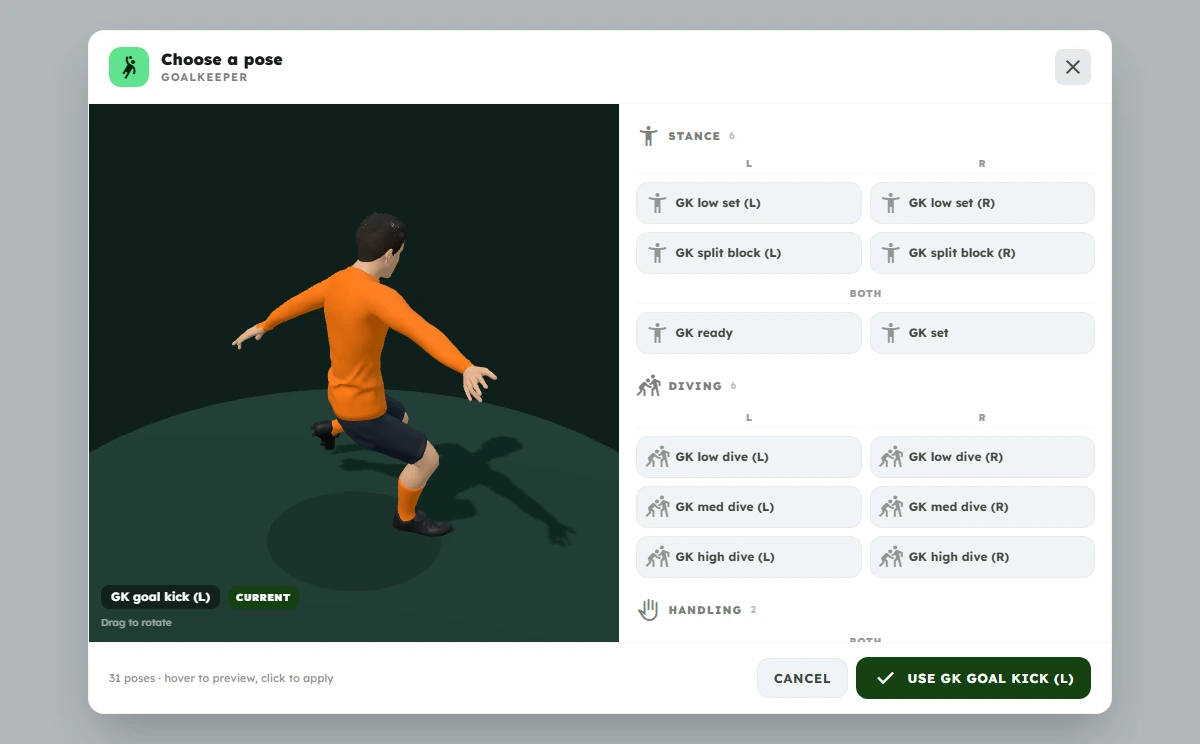
Task: Choose GK split block (L) pose
Action: [749, 253]
